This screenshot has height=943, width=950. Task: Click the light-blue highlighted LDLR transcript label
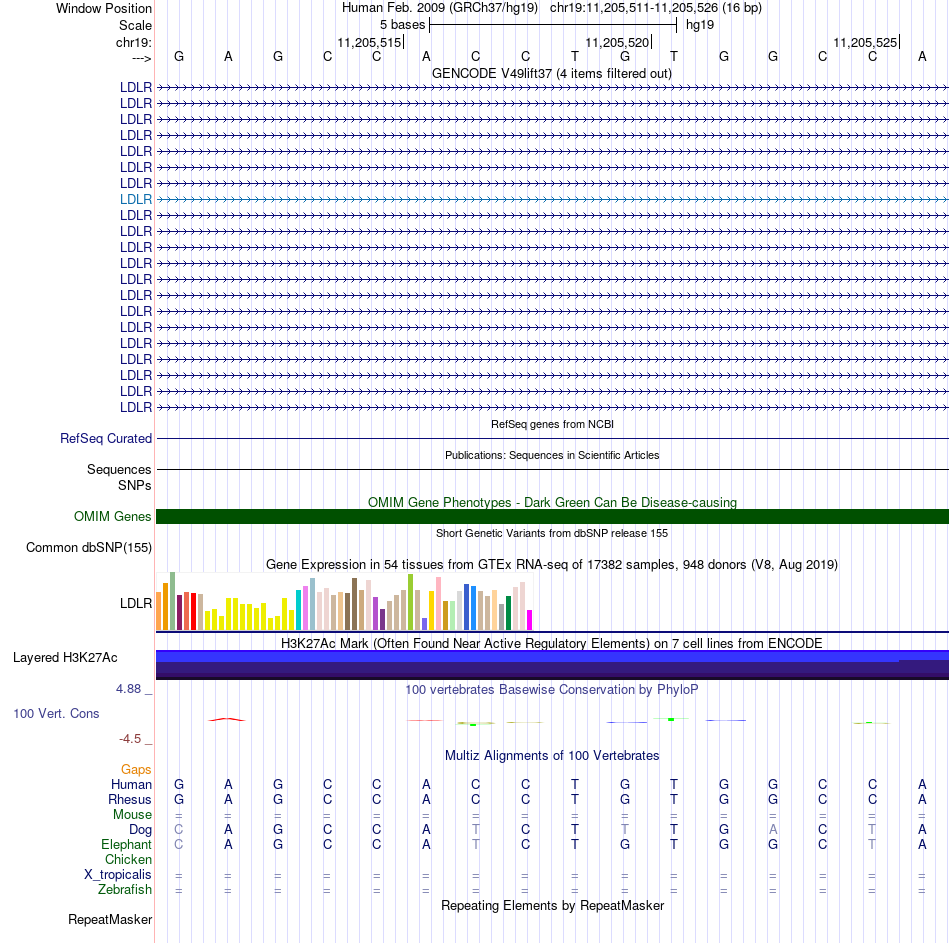tap(136, 199)
